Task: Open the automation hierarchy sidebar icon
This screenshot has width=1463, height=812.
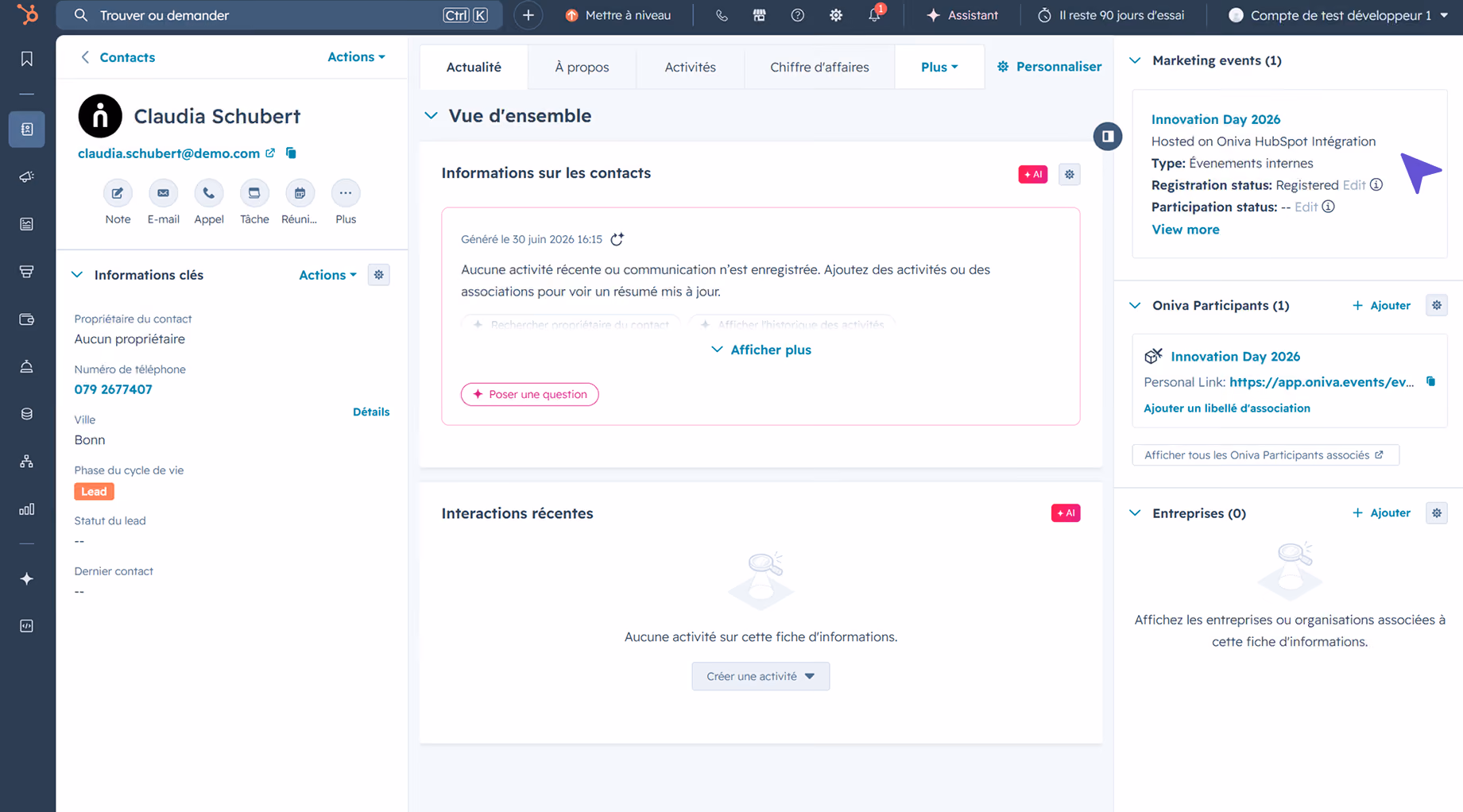Action: [x=27, y=462]
